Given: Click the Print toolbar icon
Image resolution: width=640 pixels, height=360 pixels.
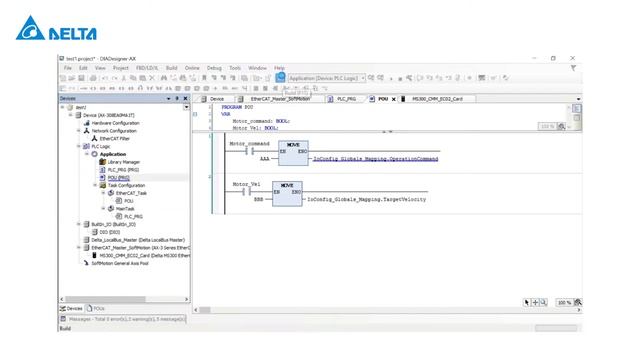Looking at the screenshot, I should [x=93, y=78].
